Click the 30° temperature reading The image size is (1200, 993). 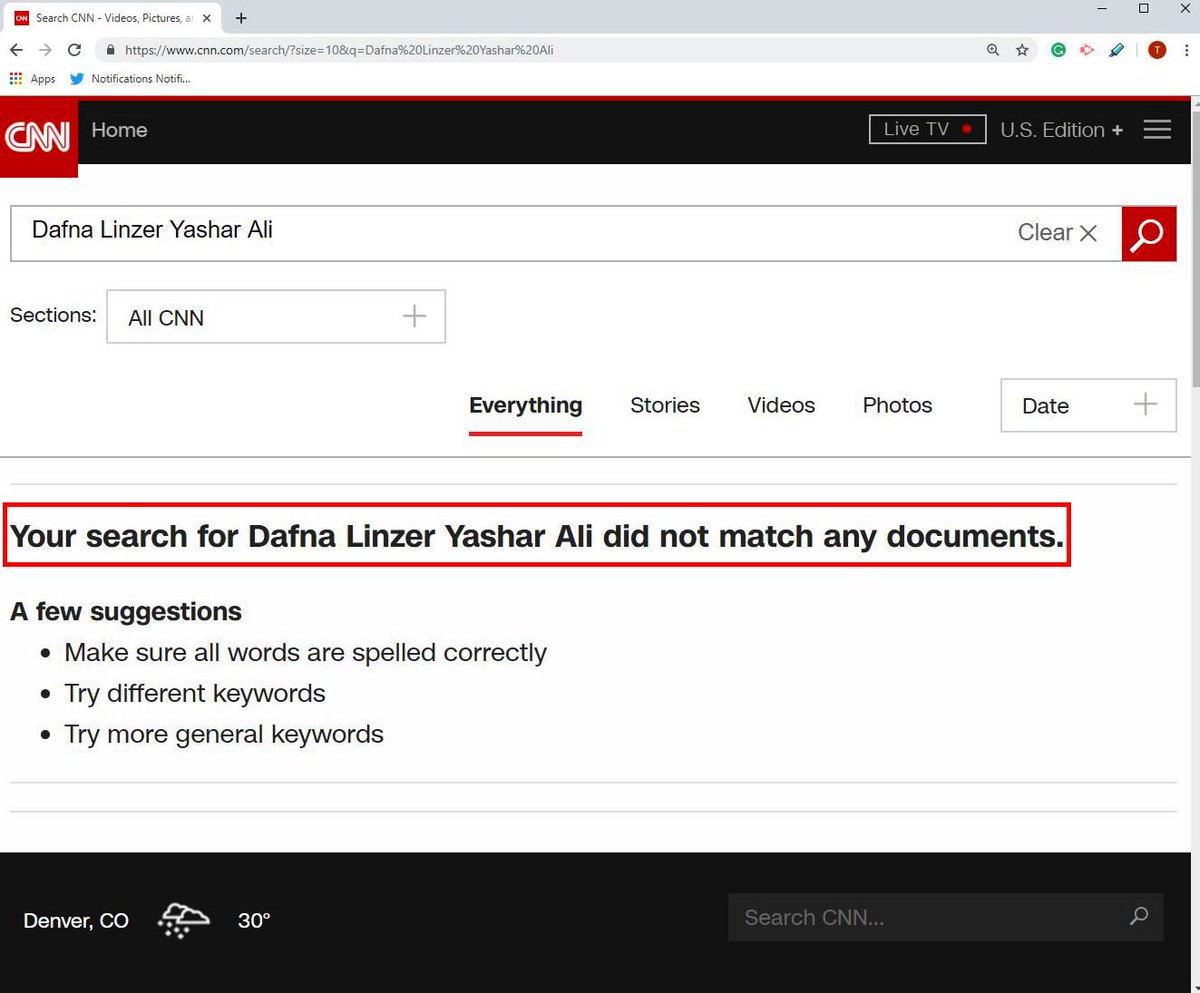tap(254, 921)
